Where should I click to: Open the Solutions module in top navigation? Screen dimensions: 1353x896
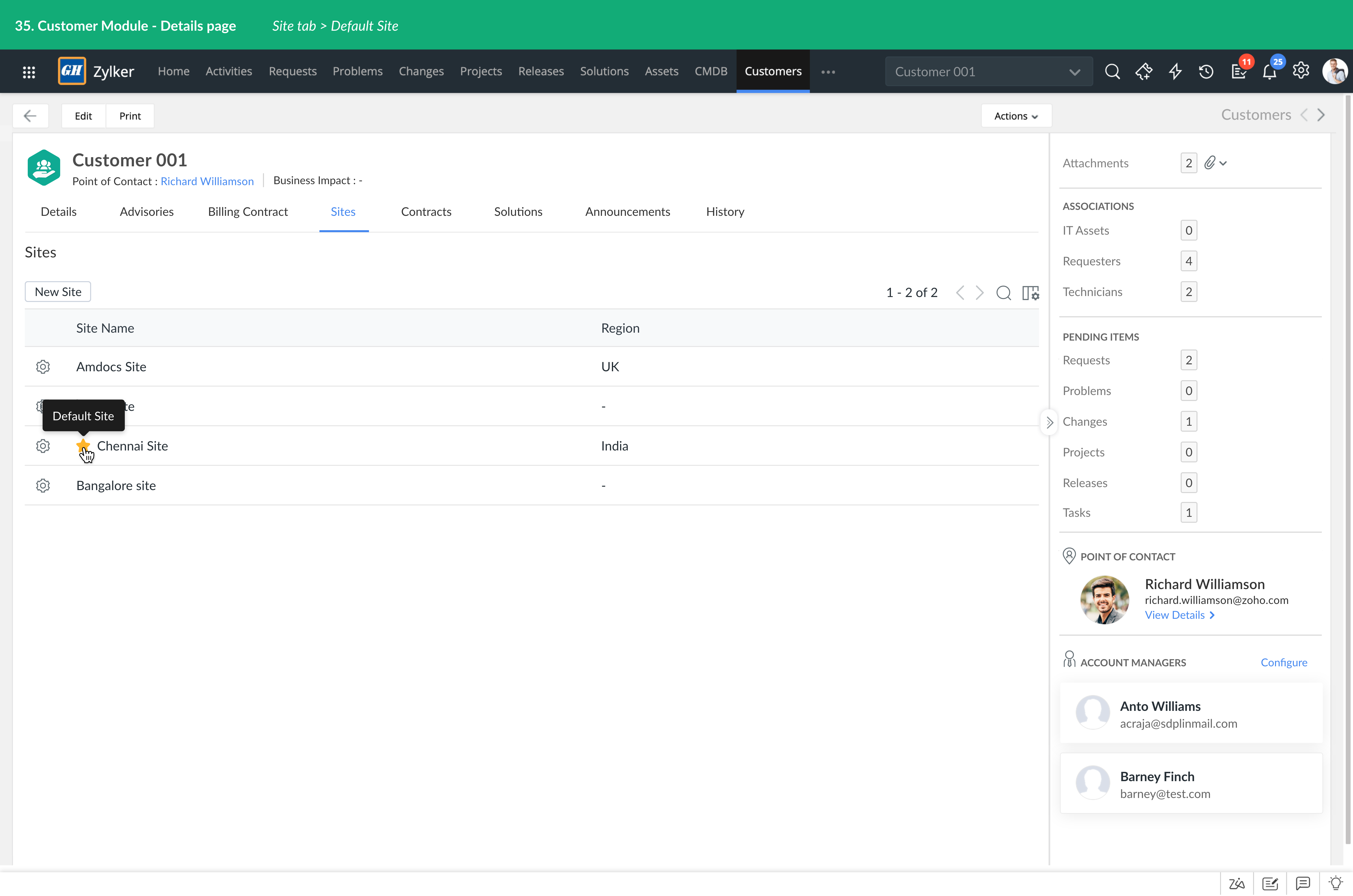coord(604,72)
